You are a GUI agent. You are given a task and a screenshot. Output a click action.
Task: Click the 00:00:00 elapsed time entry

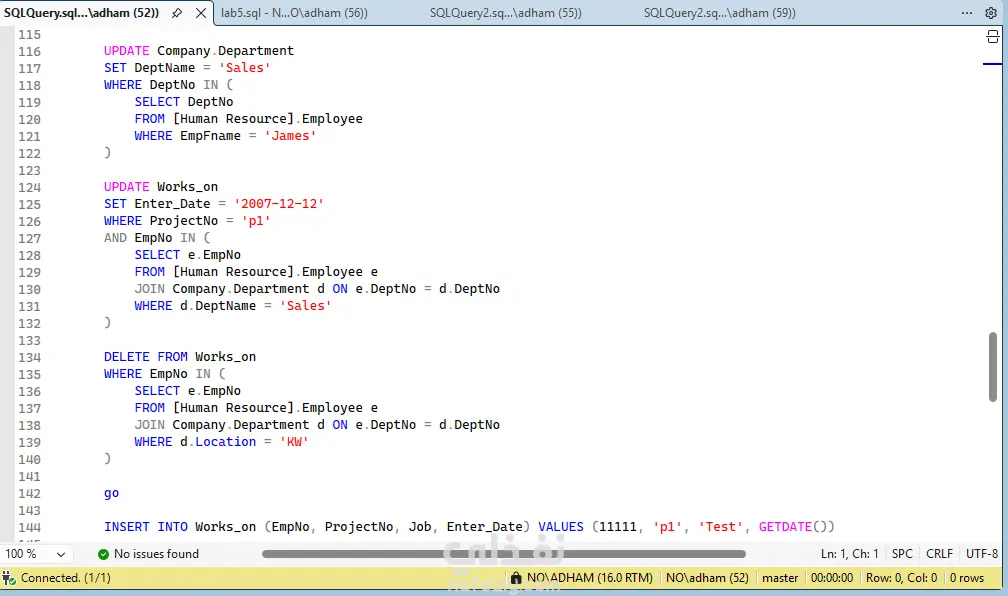click(x=832, y=578)
